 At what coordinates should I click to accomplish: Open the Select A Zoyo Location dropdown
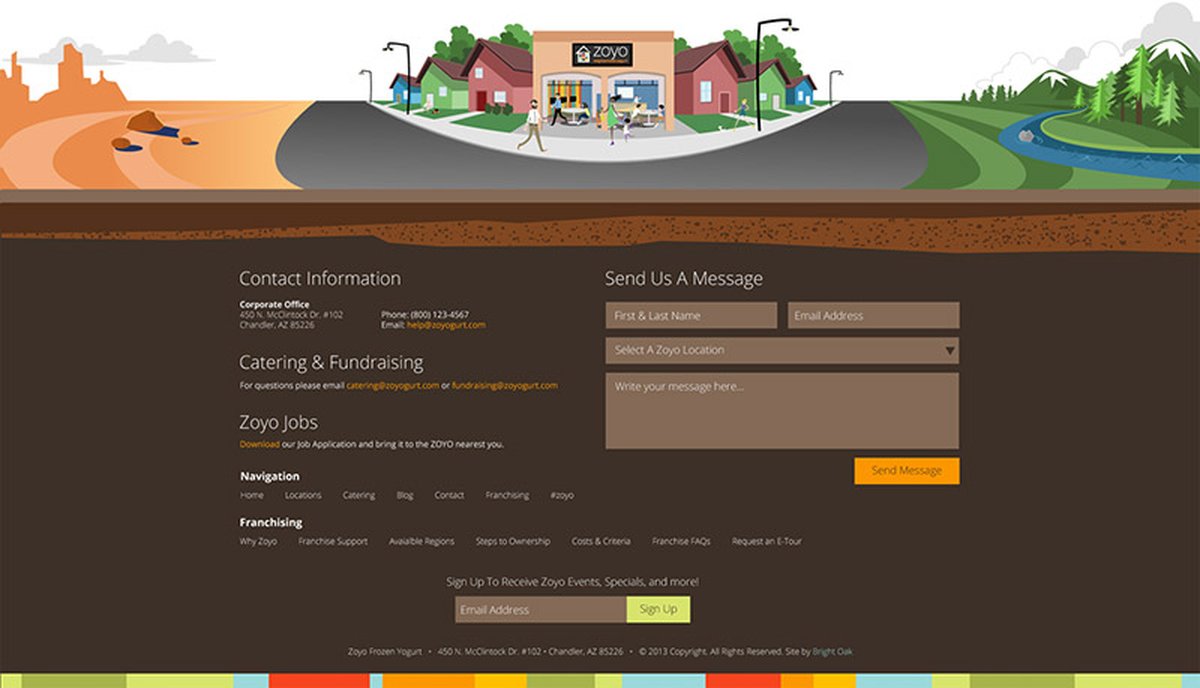[x=781, y=351]
